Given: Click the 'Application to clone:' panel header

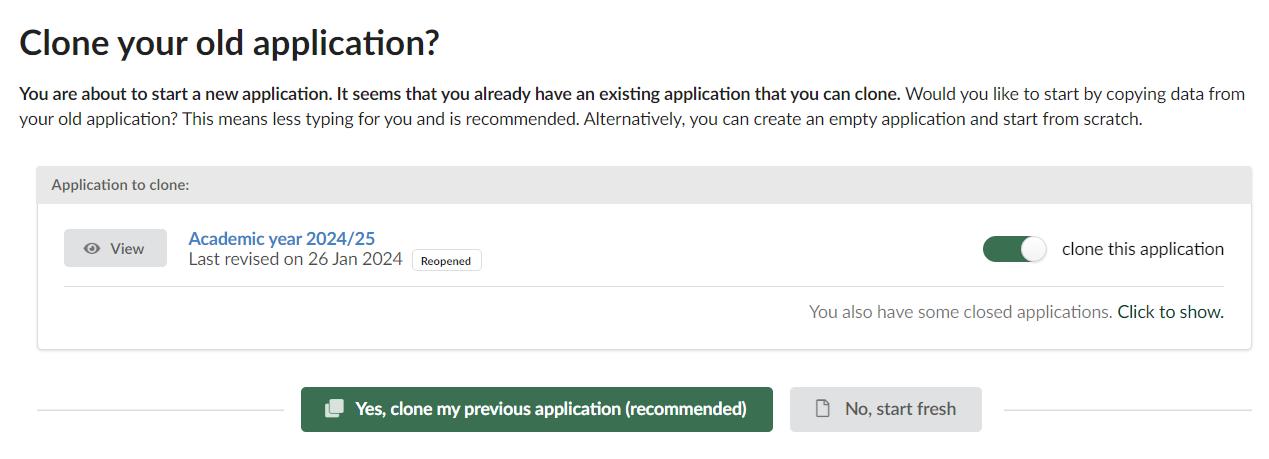Looking at the screenshot, I should (x=120, y=185).
